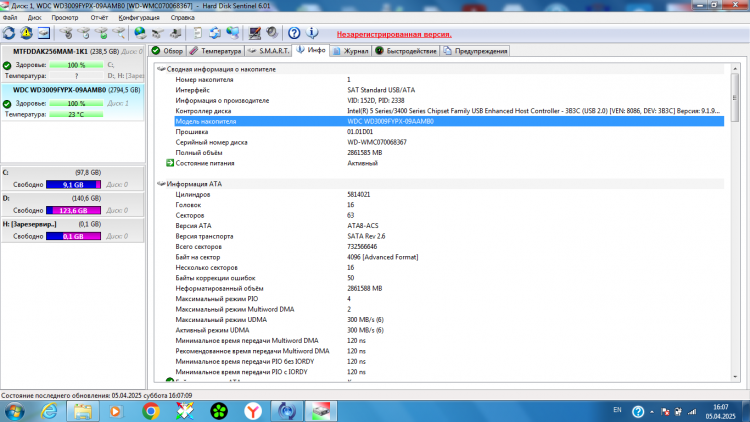Viewport: 750px width, 422px height.
Task: Click the Незарегистрированная версия link
Action: (394, 34)
